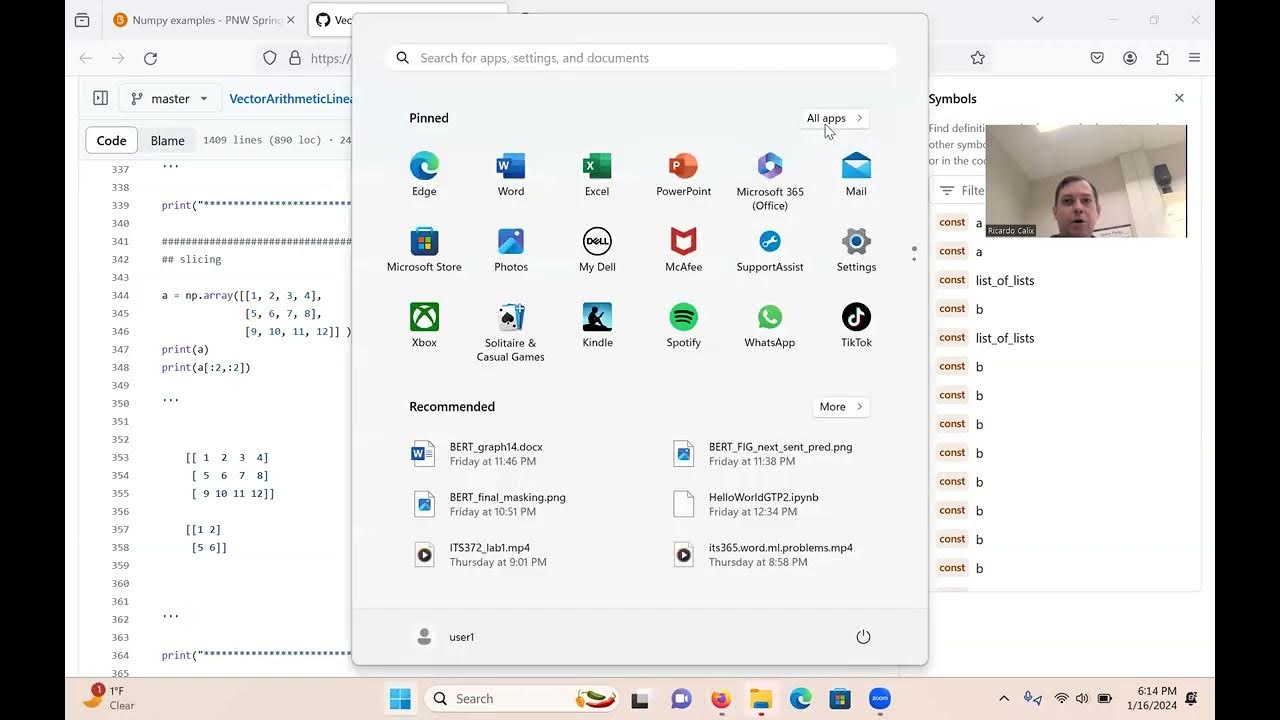
Task: Open Firefox extensions puzzle icon
Action: [x=1162, y=58]
